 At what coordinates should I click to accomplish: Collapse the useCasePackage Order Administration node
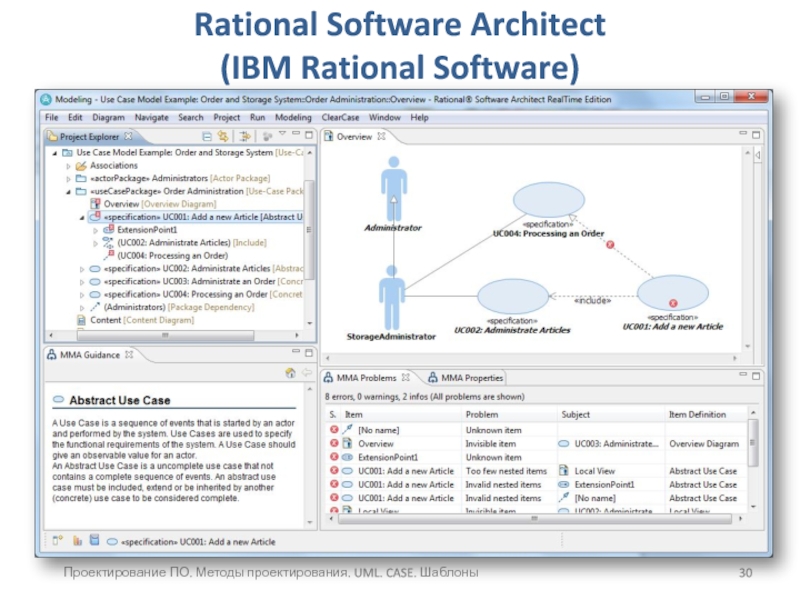[68, 191]
